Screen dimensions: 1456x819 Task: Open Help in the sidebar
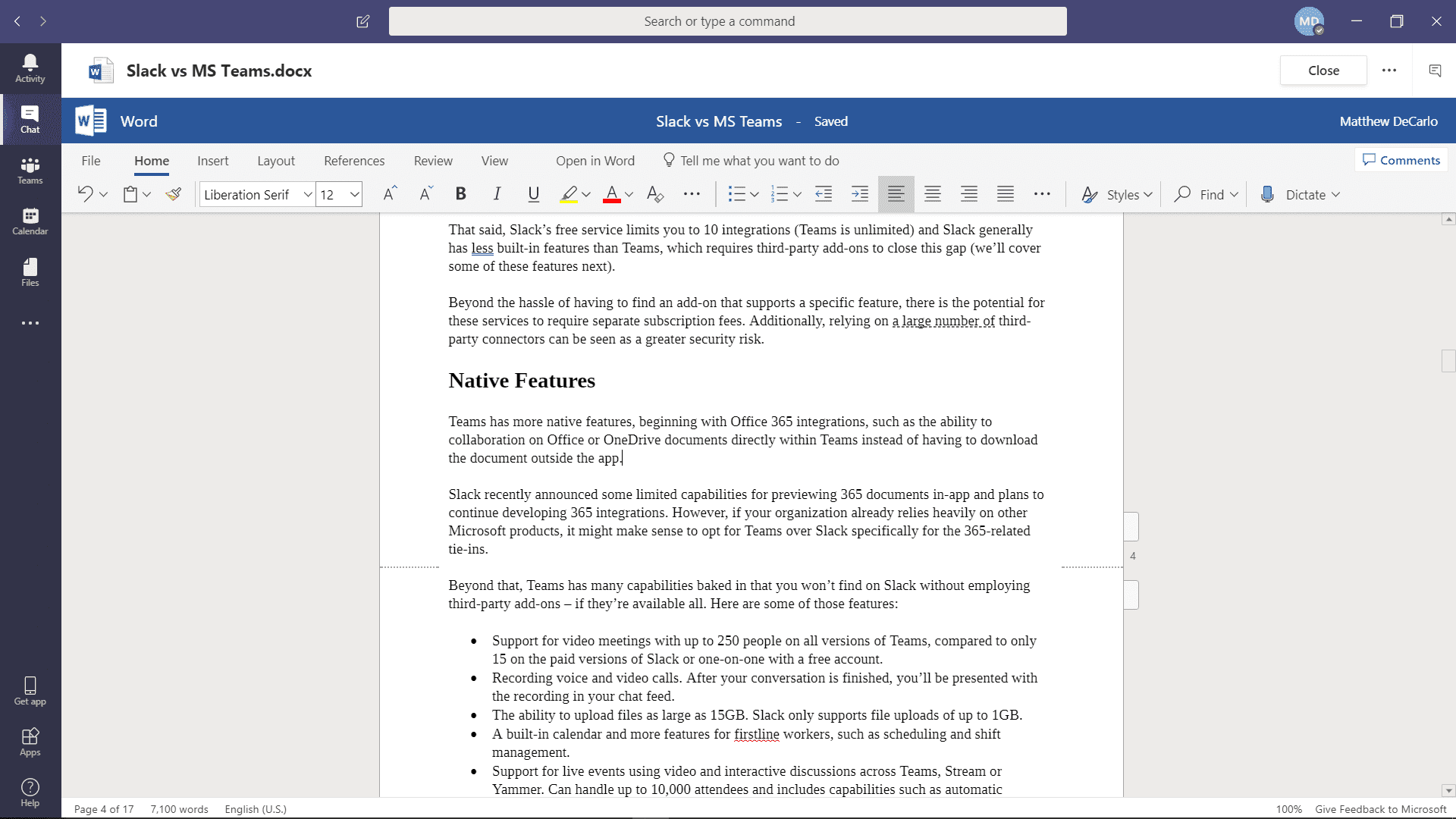30,792
